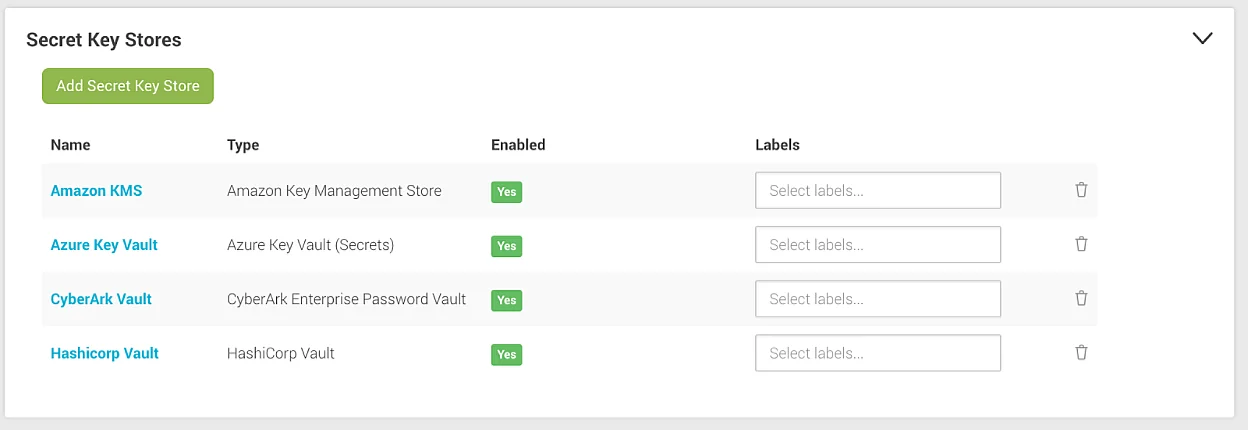Viewport: 1248px width, 430px height.
Task: Delete the Amazon KMS key store
Action: (x=1081, y=190)
